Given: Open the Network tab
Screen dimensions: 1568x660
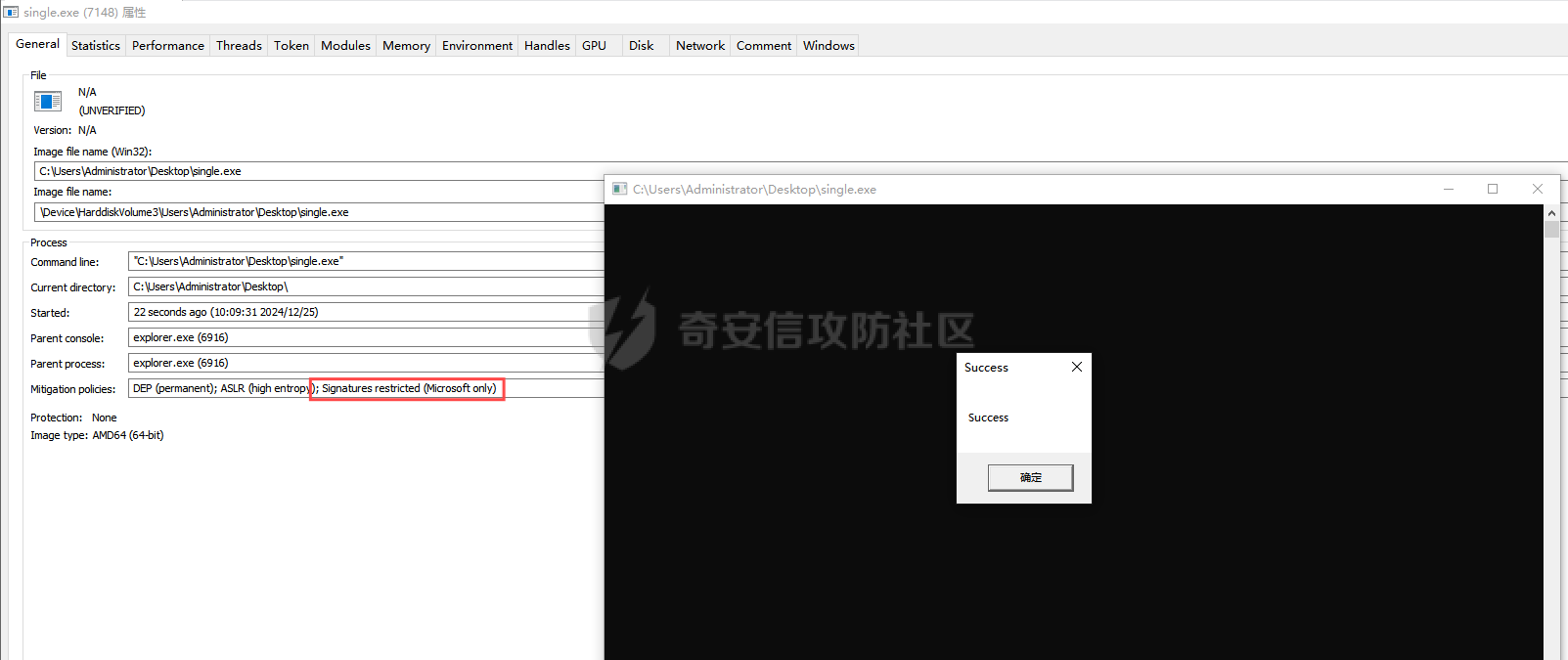Looking at the screenshot, I should tap(700, 46).
